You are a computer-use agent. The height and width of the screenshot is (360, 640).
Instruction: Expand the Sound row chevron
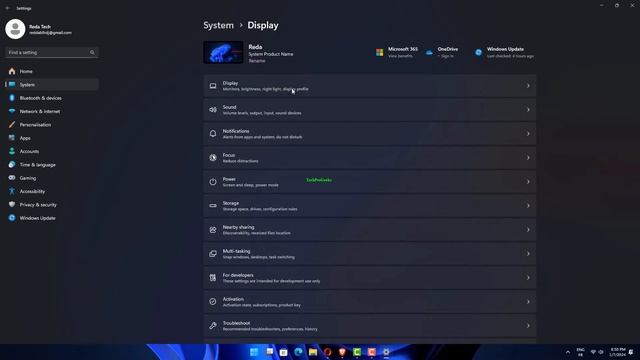pyautogui.click(x=528, y=110)
